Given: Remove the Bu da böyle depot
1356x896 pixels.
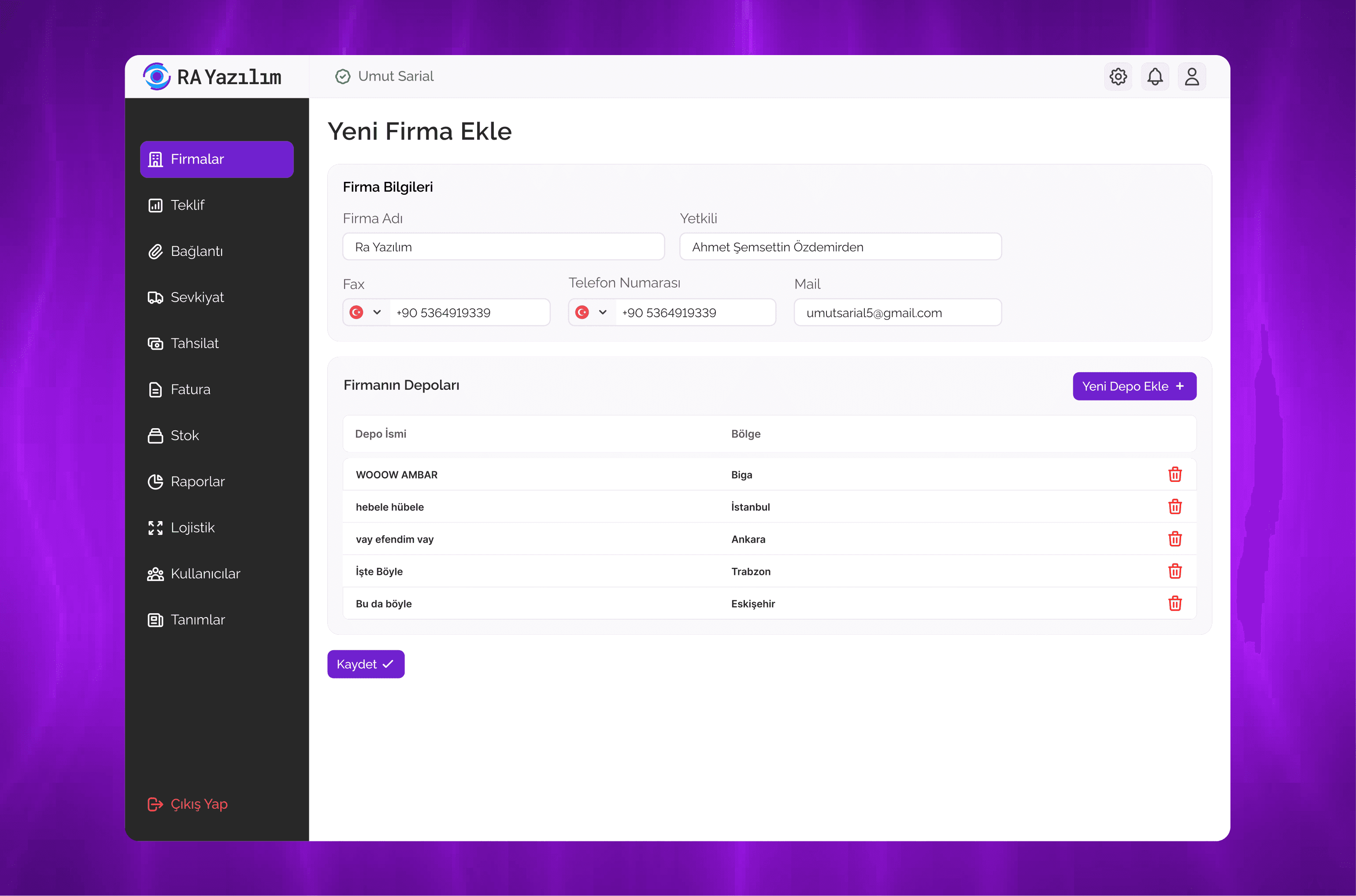Looking at the screenshot, I should (1174, 604).
